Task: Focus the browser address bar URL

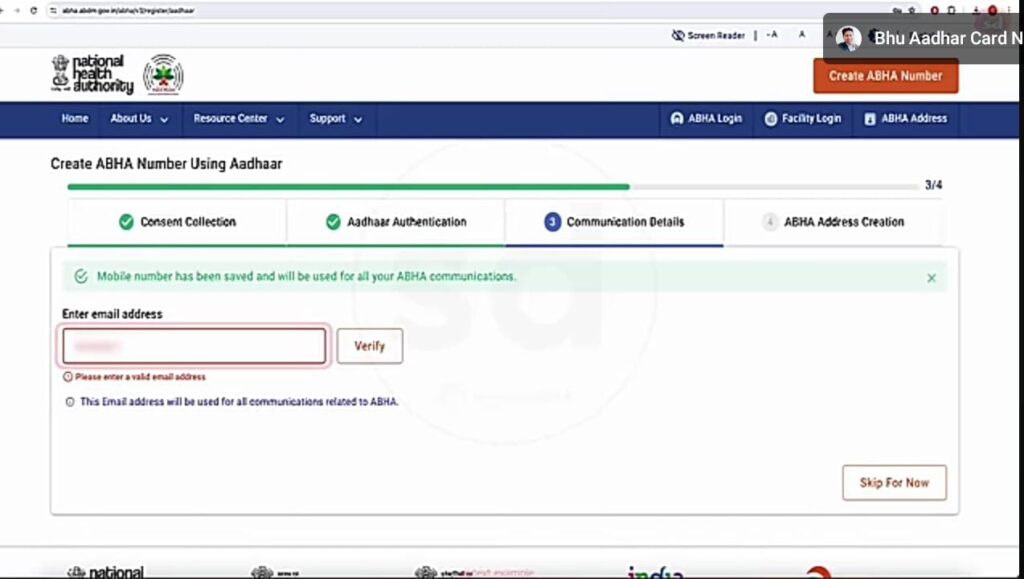Action: [x=128, y=10]
